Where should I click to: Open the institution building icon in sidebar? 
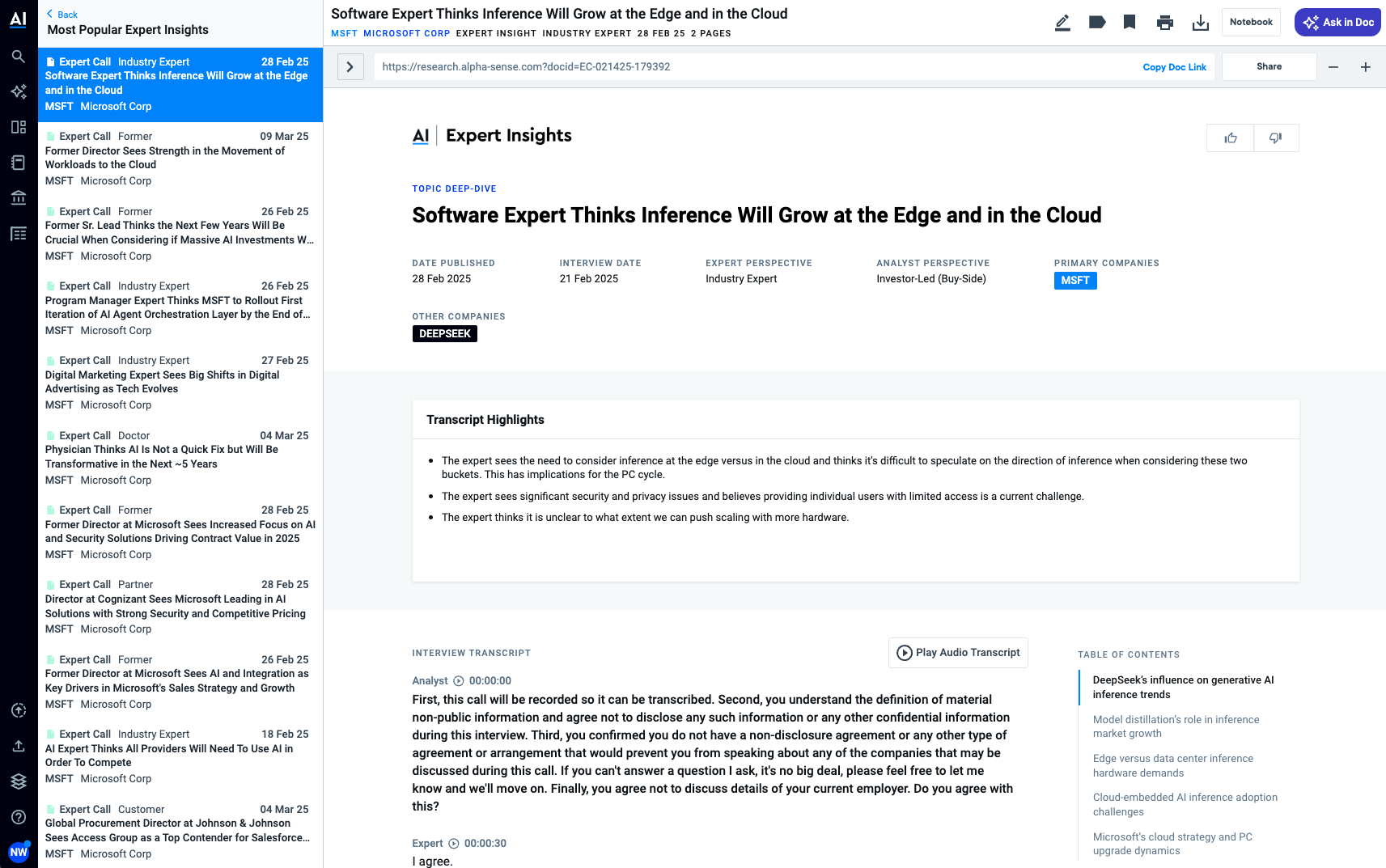[x=19, y=197]
